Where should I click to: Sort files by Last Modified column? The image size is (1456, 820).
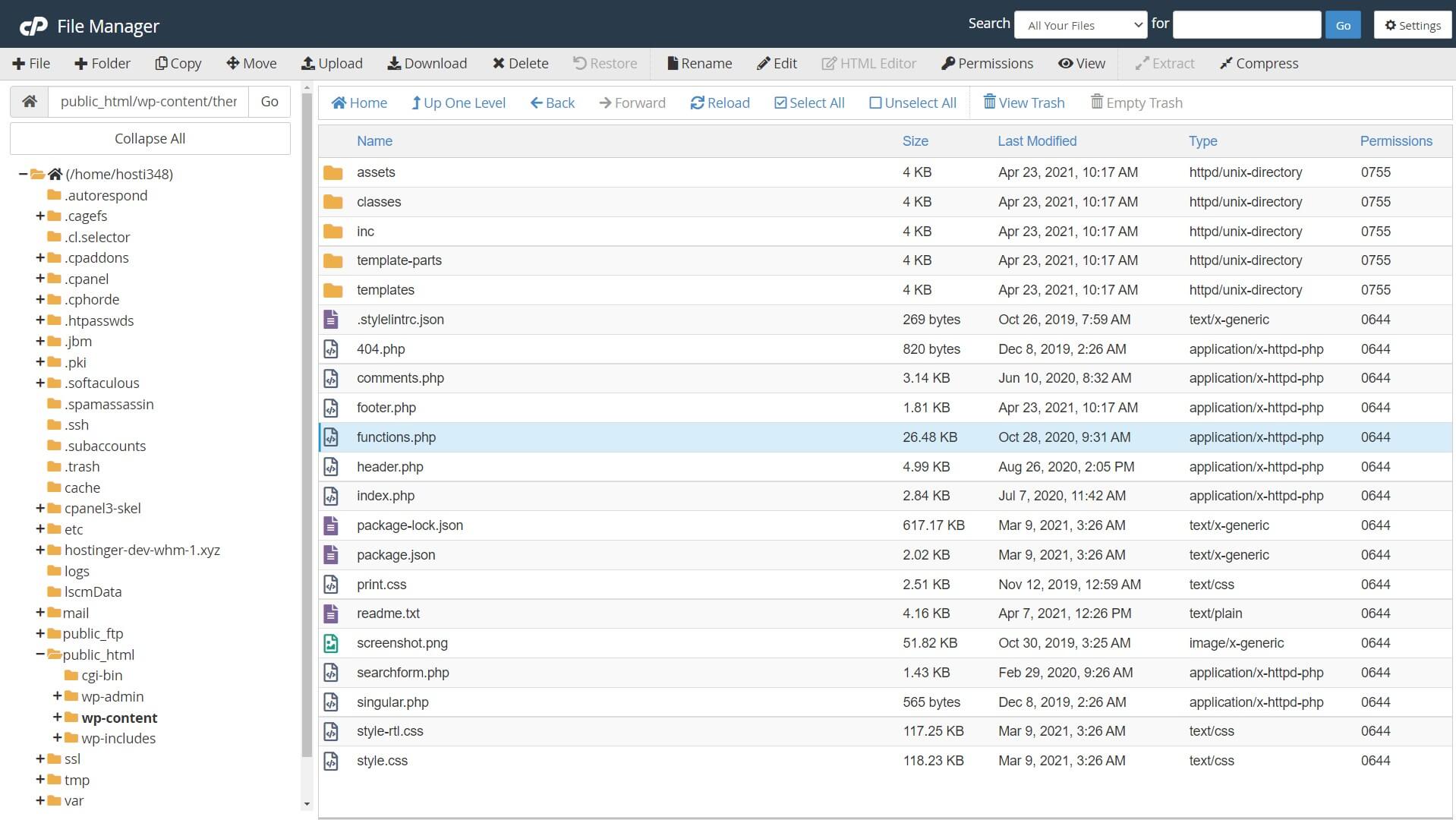(x=1036, y=141)
